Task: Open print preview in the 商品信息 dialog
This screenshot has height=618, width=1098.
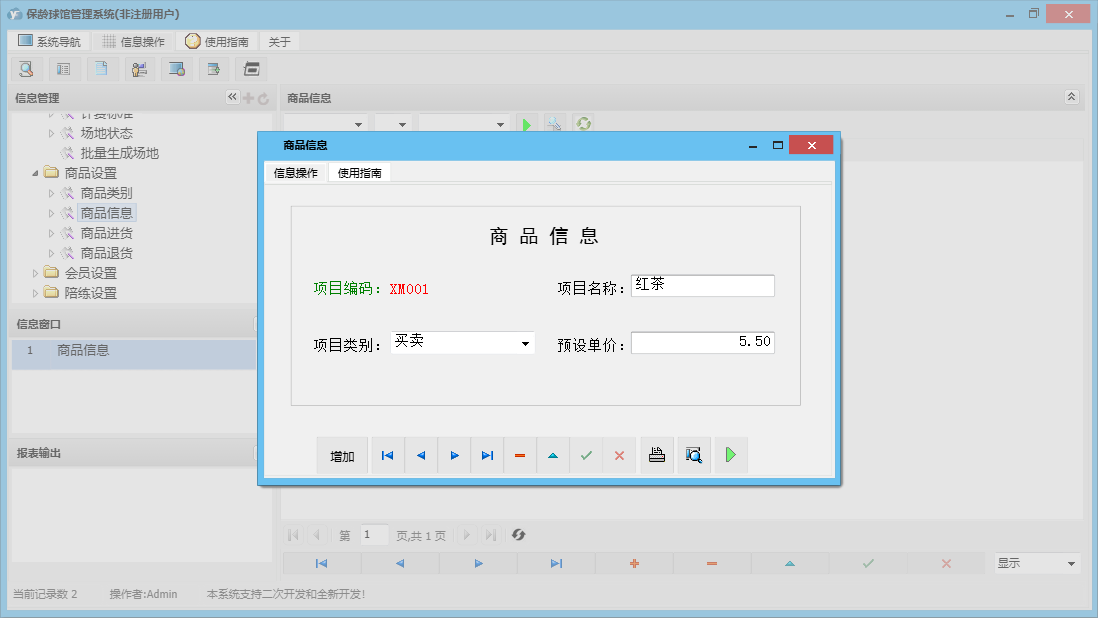Action: [693, 455]
